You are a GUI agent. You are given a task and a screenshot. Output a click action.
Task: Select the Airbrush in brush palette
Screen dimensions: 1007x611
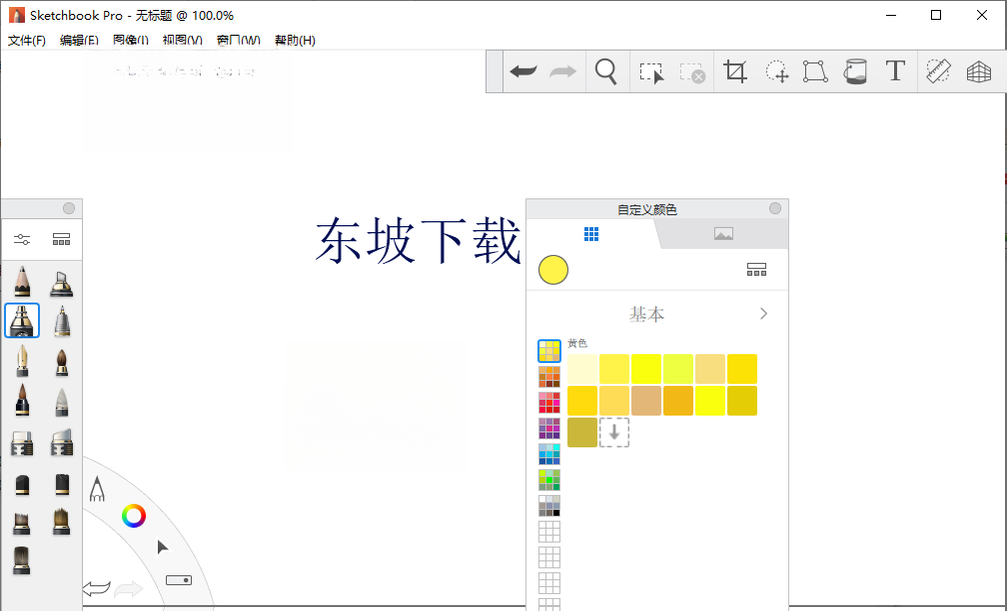(x=62, y=283)
